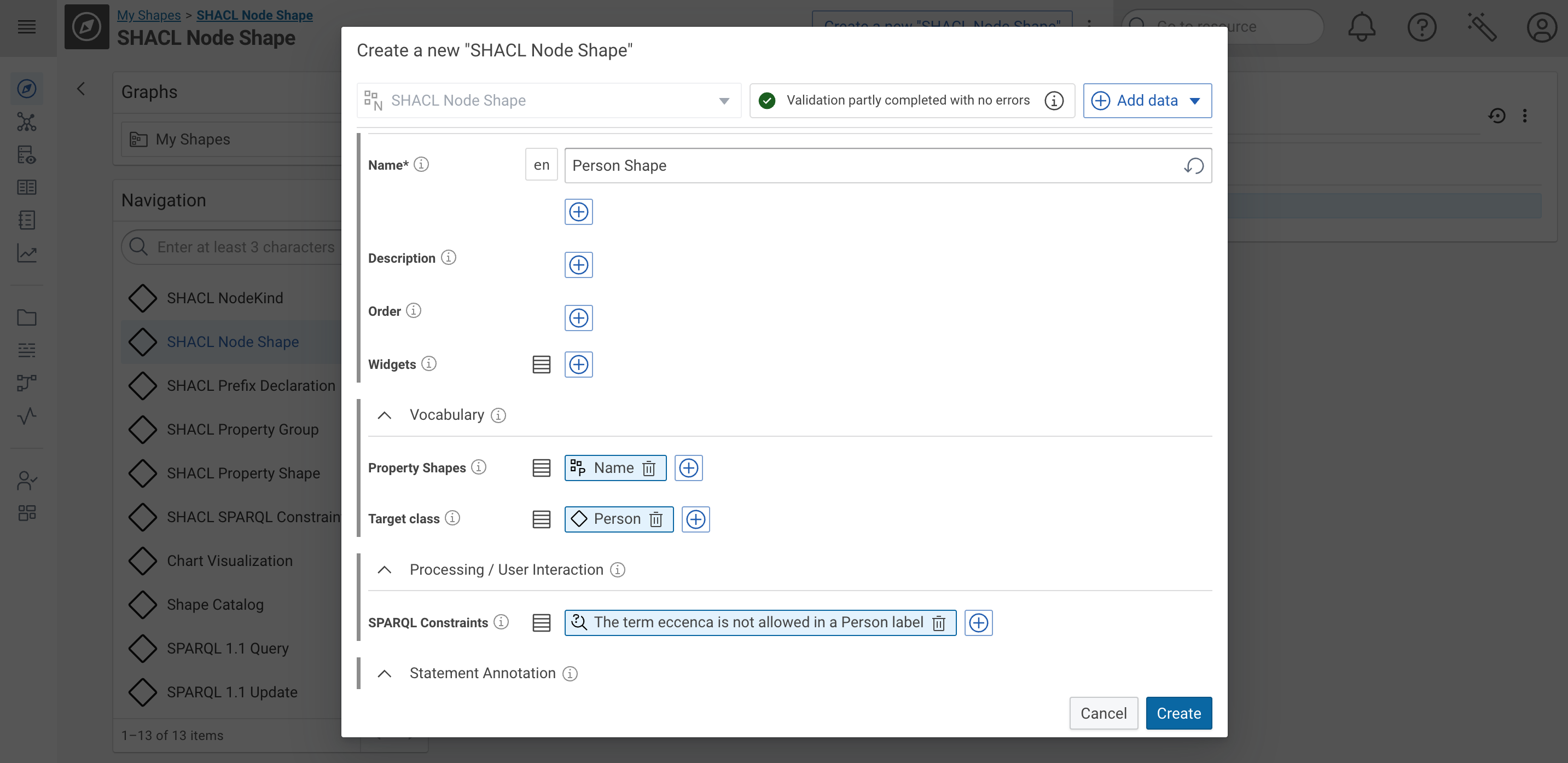This screenshot has height=763, width=1568.
Task: Collapse the Vocabulary section
Action: tap(384, 415)
